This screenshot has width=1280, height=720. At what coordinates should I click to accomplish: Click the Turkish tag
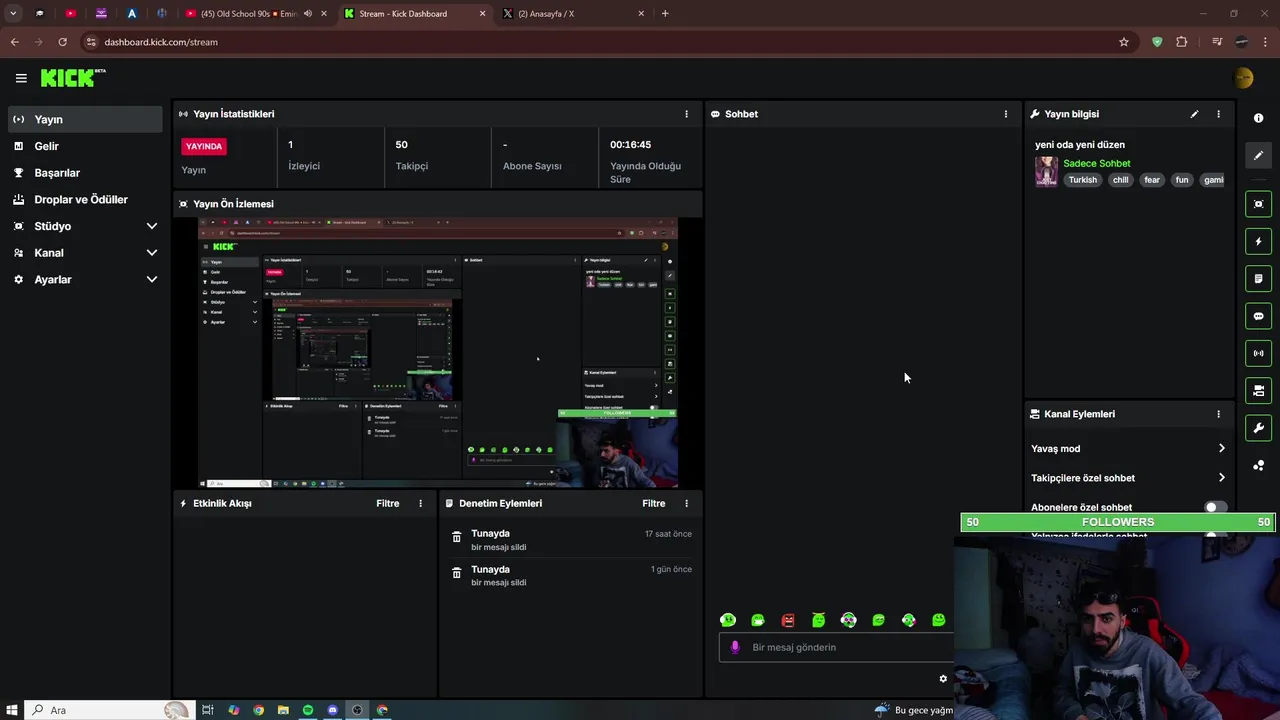pyautogui.click(x=1082, y=180)
